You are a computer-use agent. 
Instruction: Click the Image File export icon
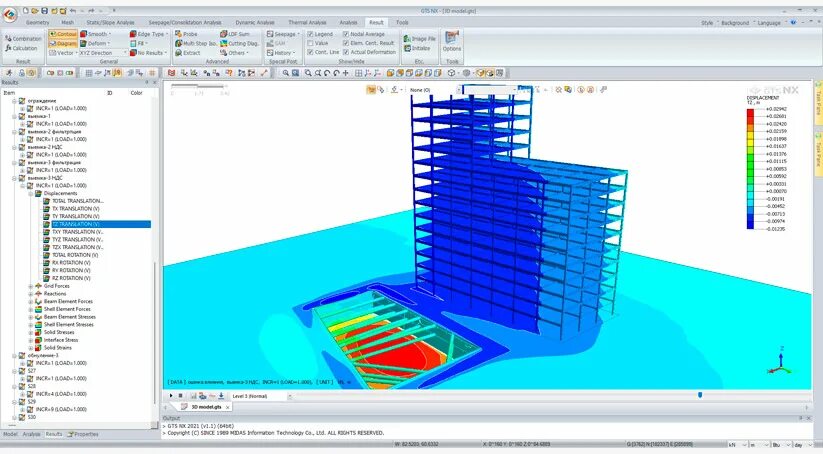click(420, 39)
